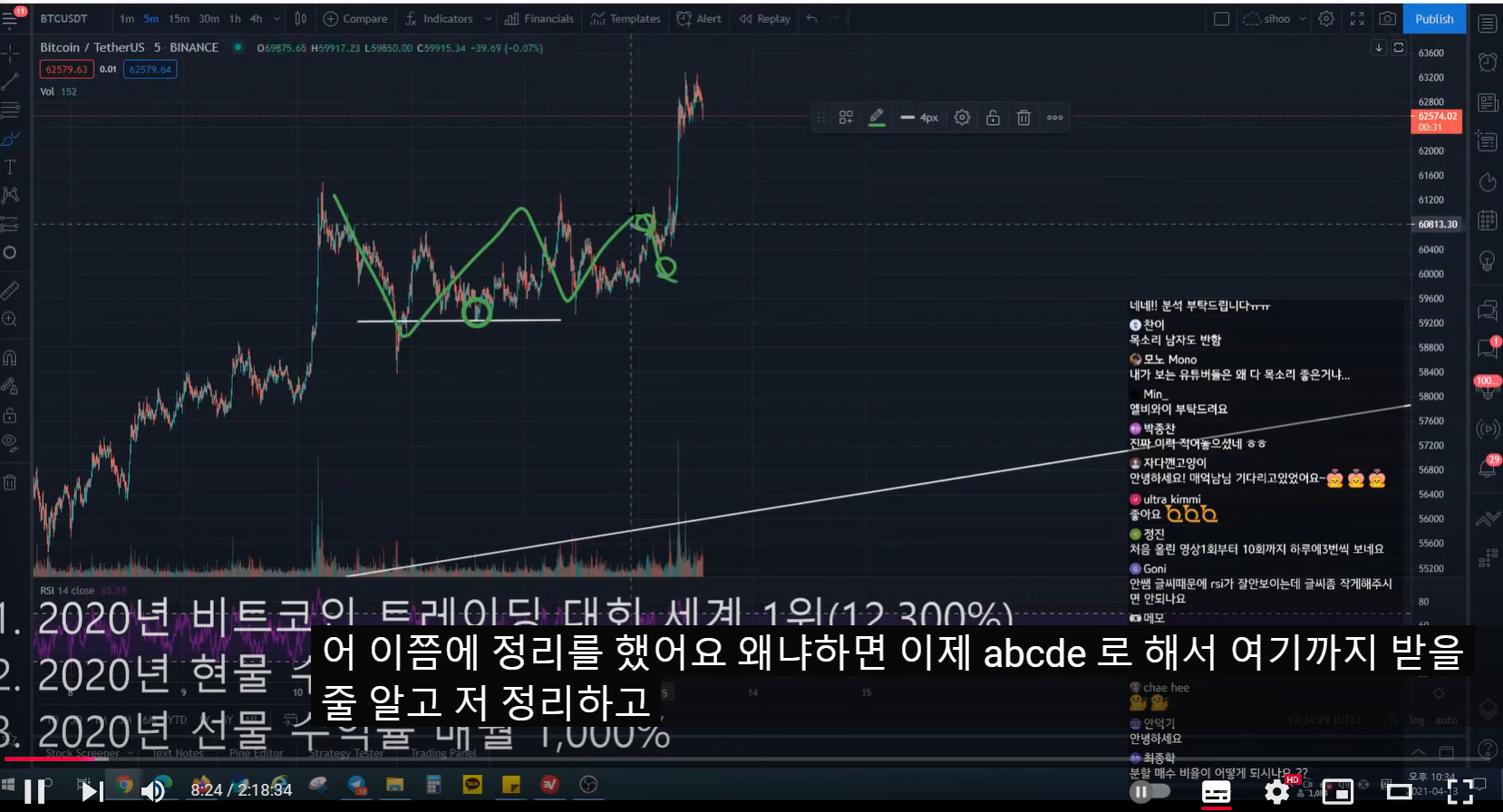
Task: Select the zoom in tool
Action: pyautogui.click(x=10, y=319)
